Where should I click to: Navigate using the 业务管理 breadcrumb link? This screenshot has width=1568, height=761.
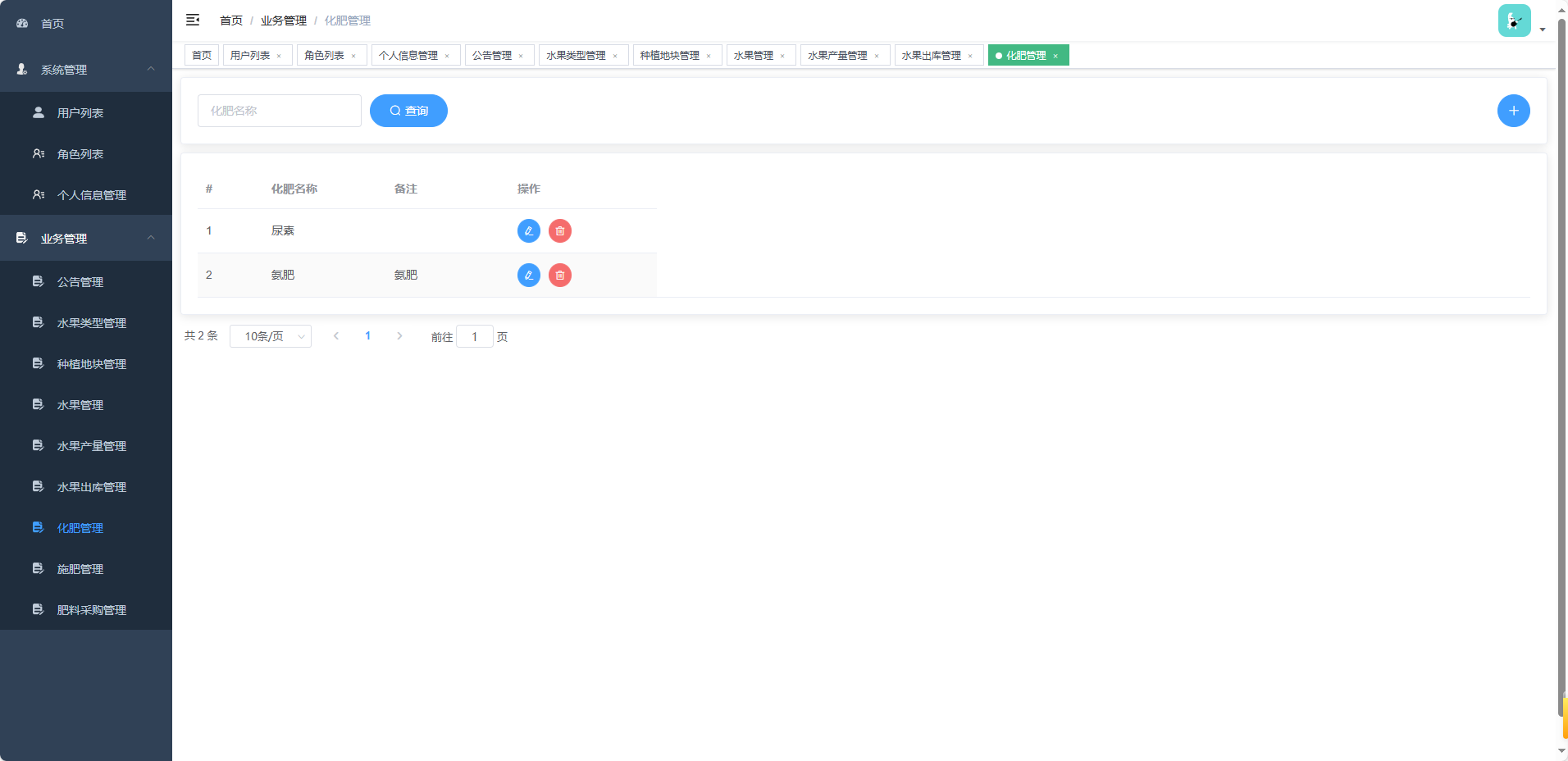click(283, 20)
